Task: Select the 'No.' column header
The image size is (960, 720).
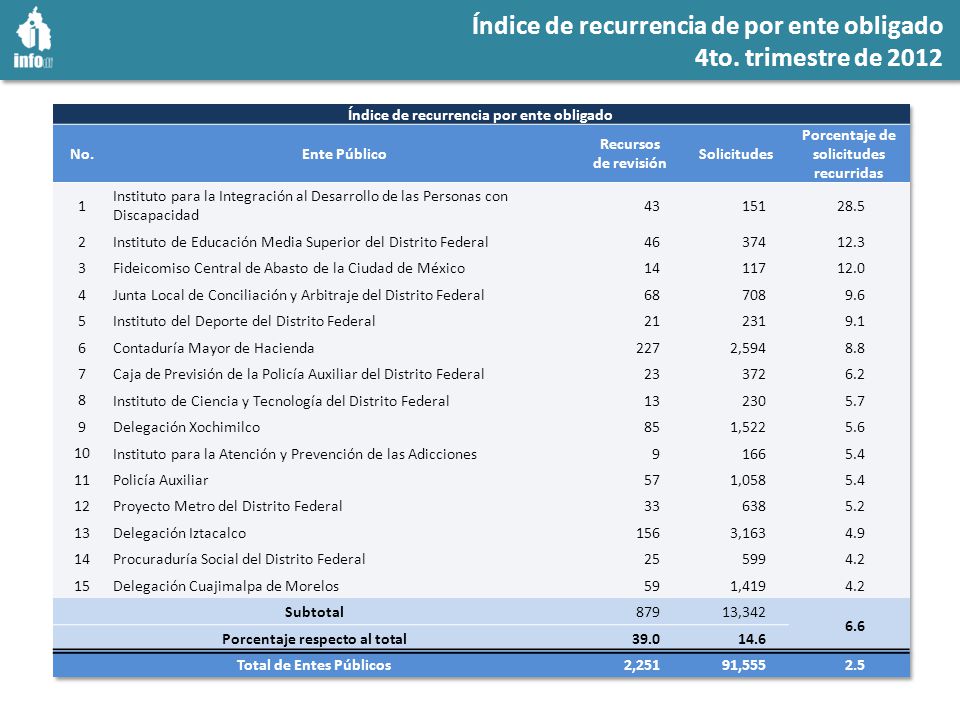Action: [82, 154]
